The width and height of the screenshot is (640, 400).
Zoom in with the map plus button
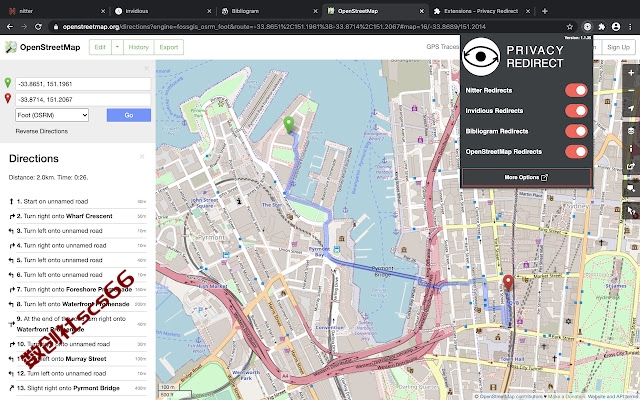point(631,73)
